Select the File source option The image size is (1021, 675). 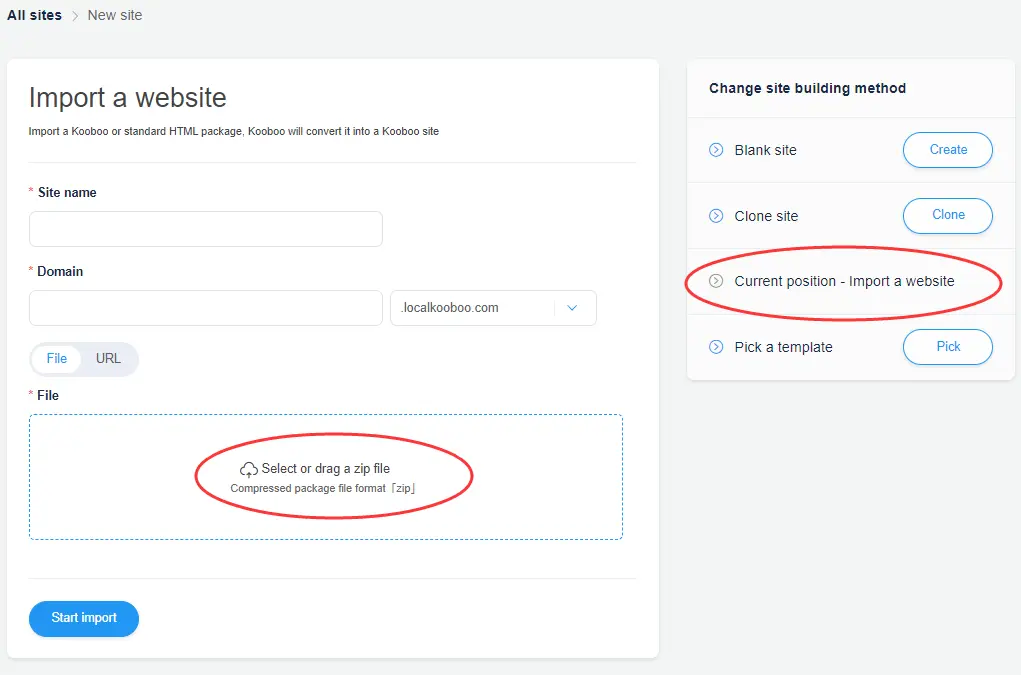(x=57, y=359)
